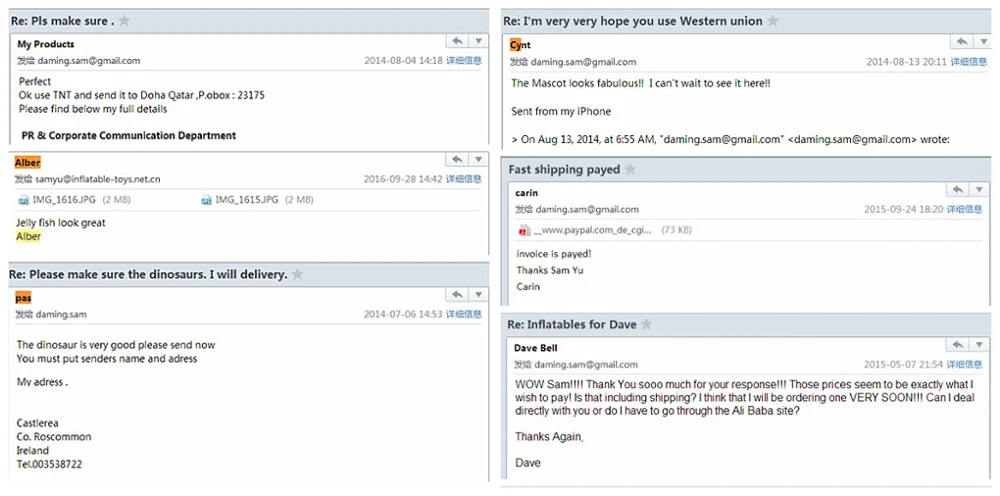Viewport: 1000px width, 496px height.
Task: Reply to Dave Bell's email
Action: (x=957, y=346)
